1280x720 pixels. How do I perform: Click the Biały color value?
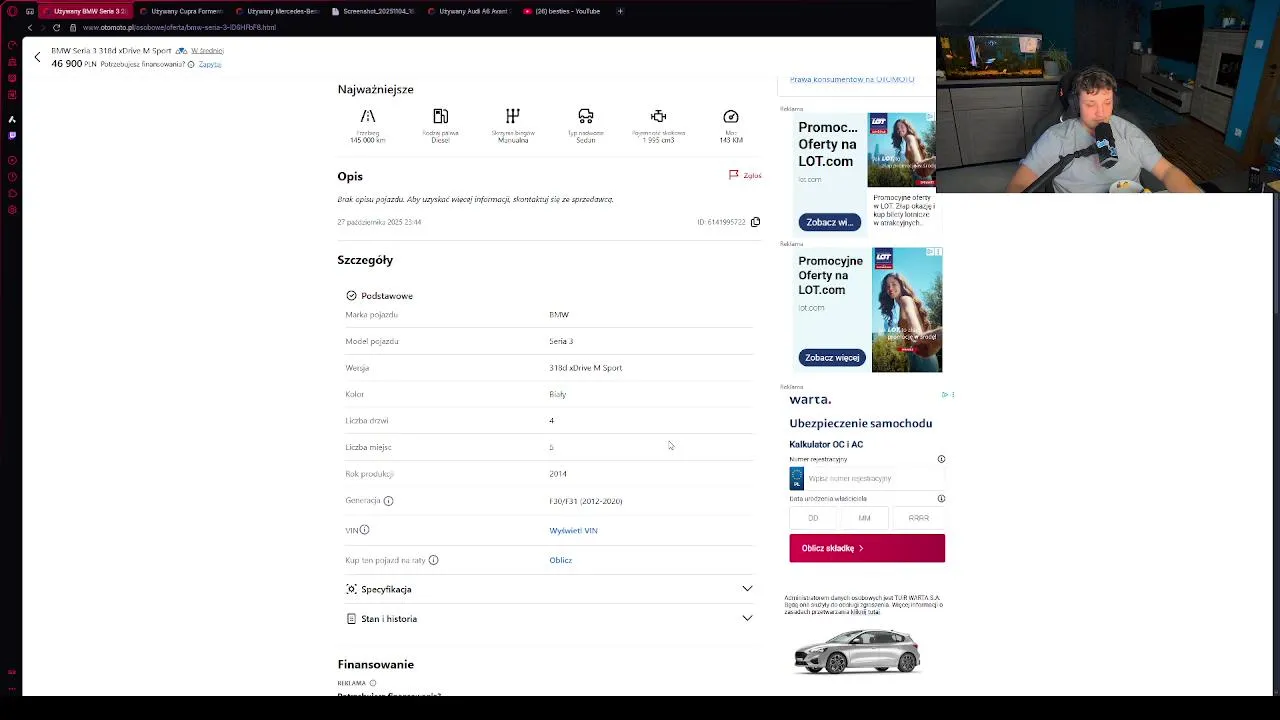coord(558,394)
